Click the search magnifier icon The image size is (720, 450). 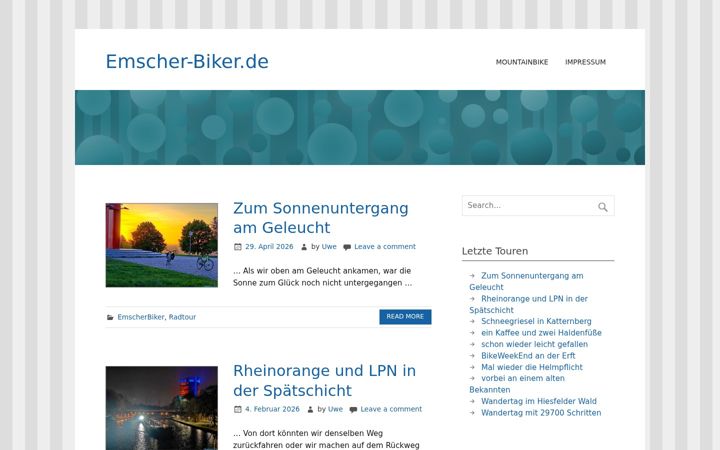click(x=602, y=207)
